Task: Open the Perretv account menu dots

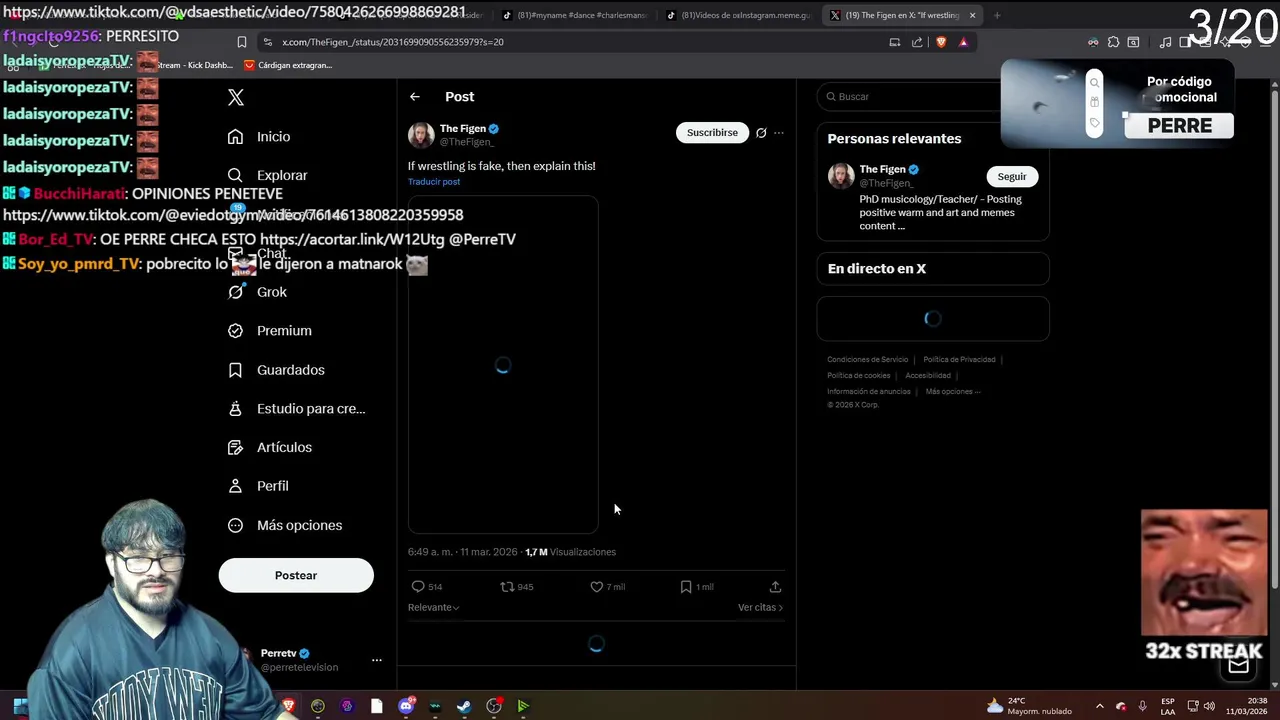Action: [x=377, y=660]
